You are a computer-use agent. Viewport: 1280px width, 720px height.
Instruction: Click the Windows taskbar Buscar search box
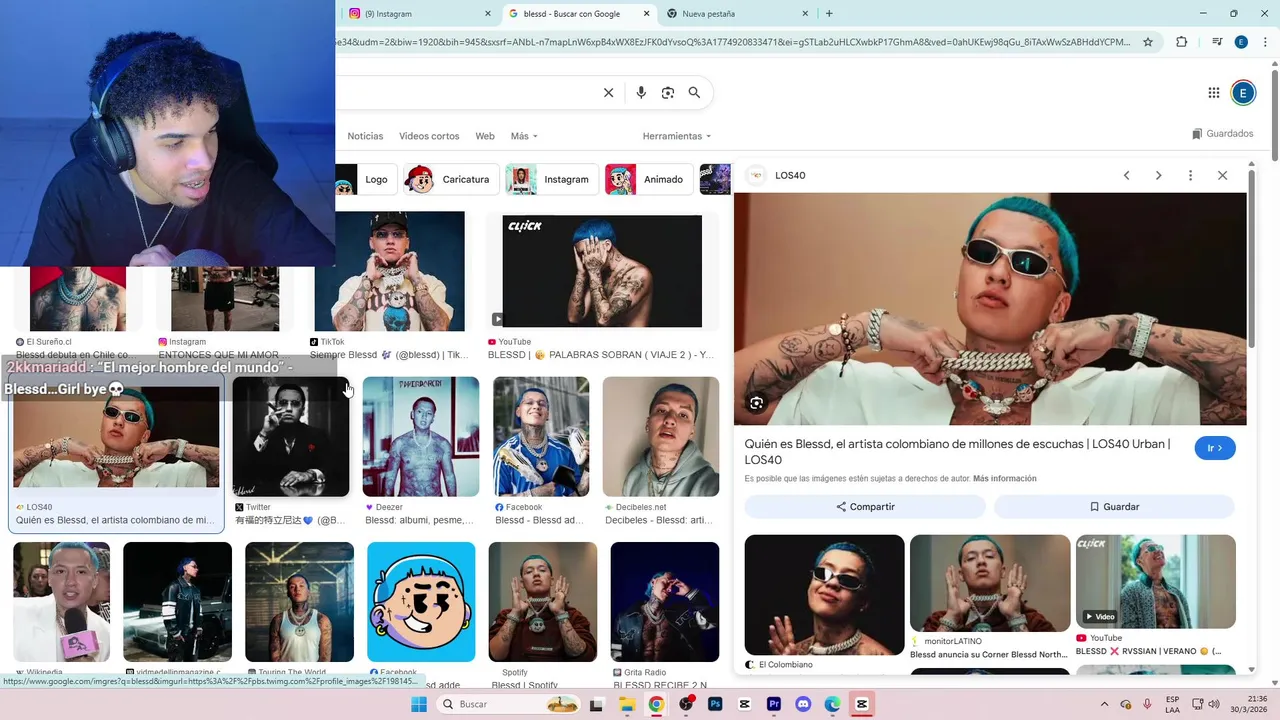tap(506, 704)
